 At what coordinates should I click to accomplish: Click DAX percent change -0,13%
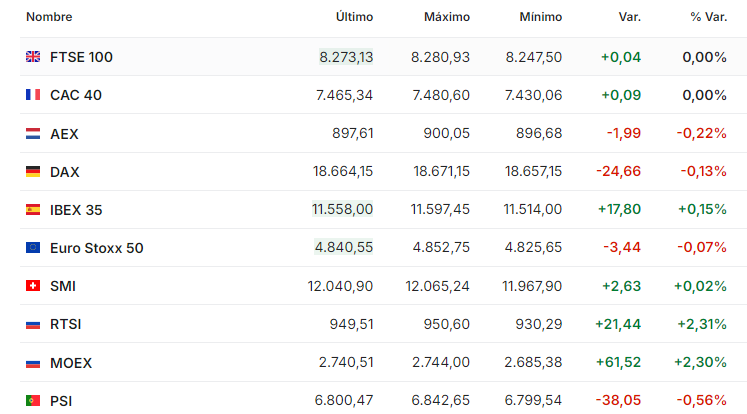pyautogui.click(x=704, y=172)
